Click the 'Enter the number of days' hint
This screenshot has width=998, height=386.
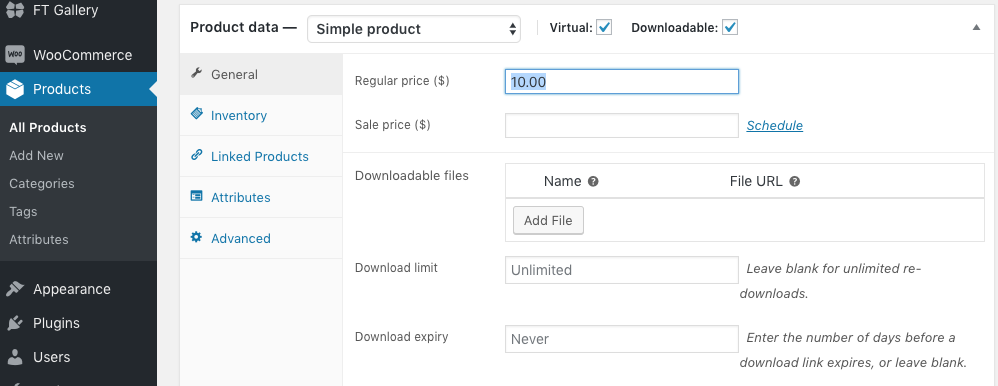tap(854, 350)
